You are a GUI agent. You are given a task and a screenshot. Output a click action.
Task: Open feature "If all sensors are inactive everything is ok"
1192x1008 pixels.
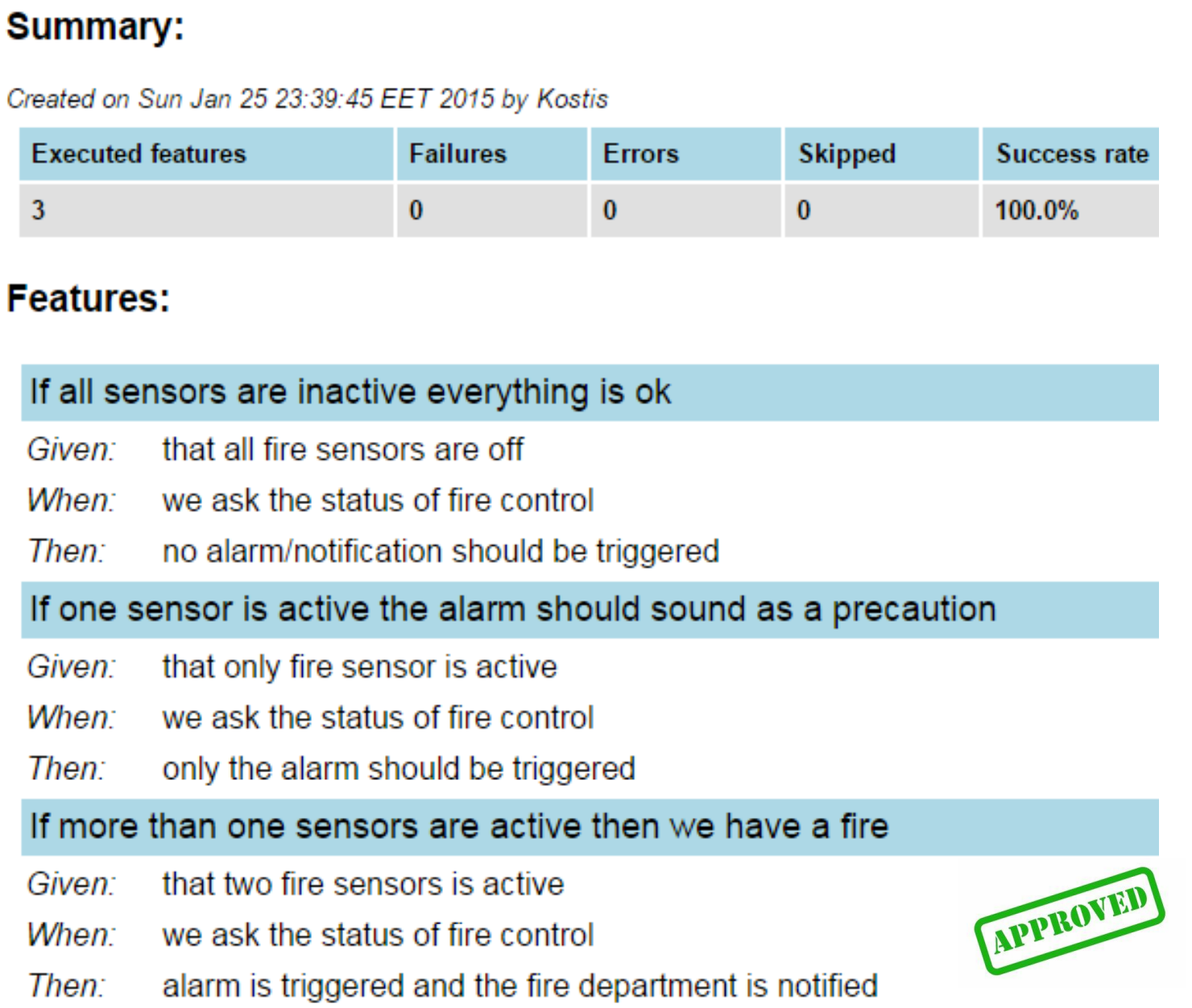tap(350, 392)
